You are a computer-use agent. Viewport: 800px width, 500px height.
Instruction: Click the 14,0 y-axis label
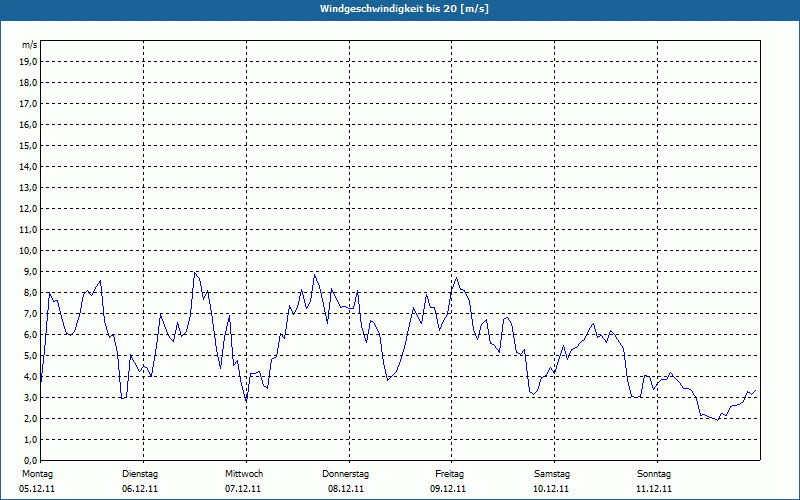(x=28, y=166)
